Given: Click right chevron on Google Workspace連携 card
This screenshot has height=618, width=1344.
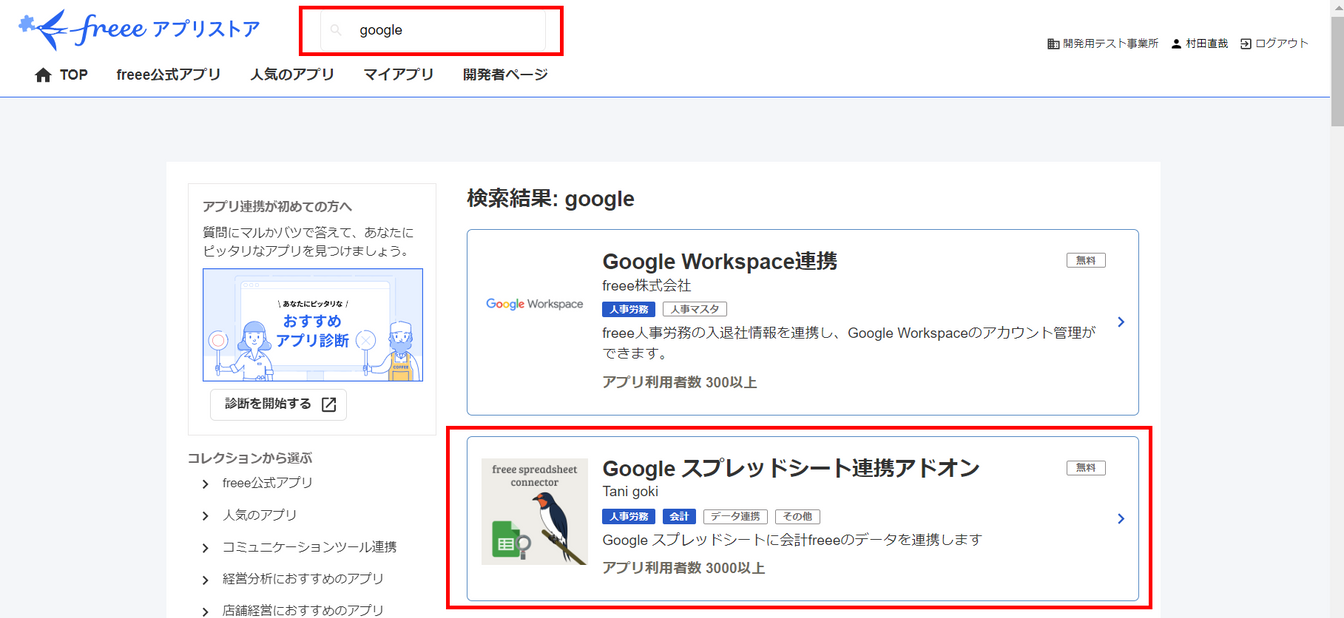Looking at the screenshot, I should tap(1121, 322).
